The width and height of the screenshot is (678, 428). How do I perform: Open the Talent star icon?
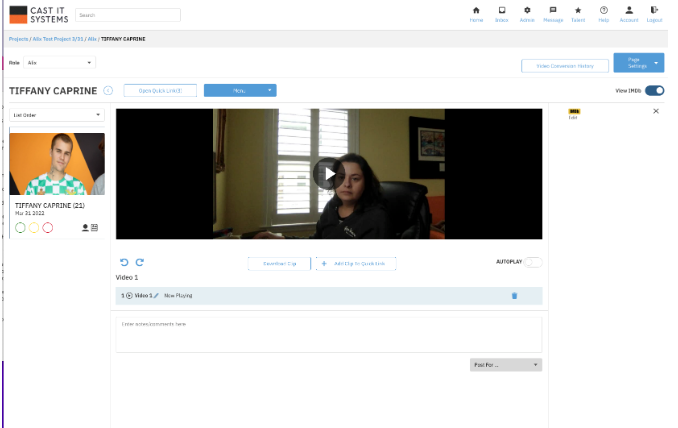click(578, 10)
